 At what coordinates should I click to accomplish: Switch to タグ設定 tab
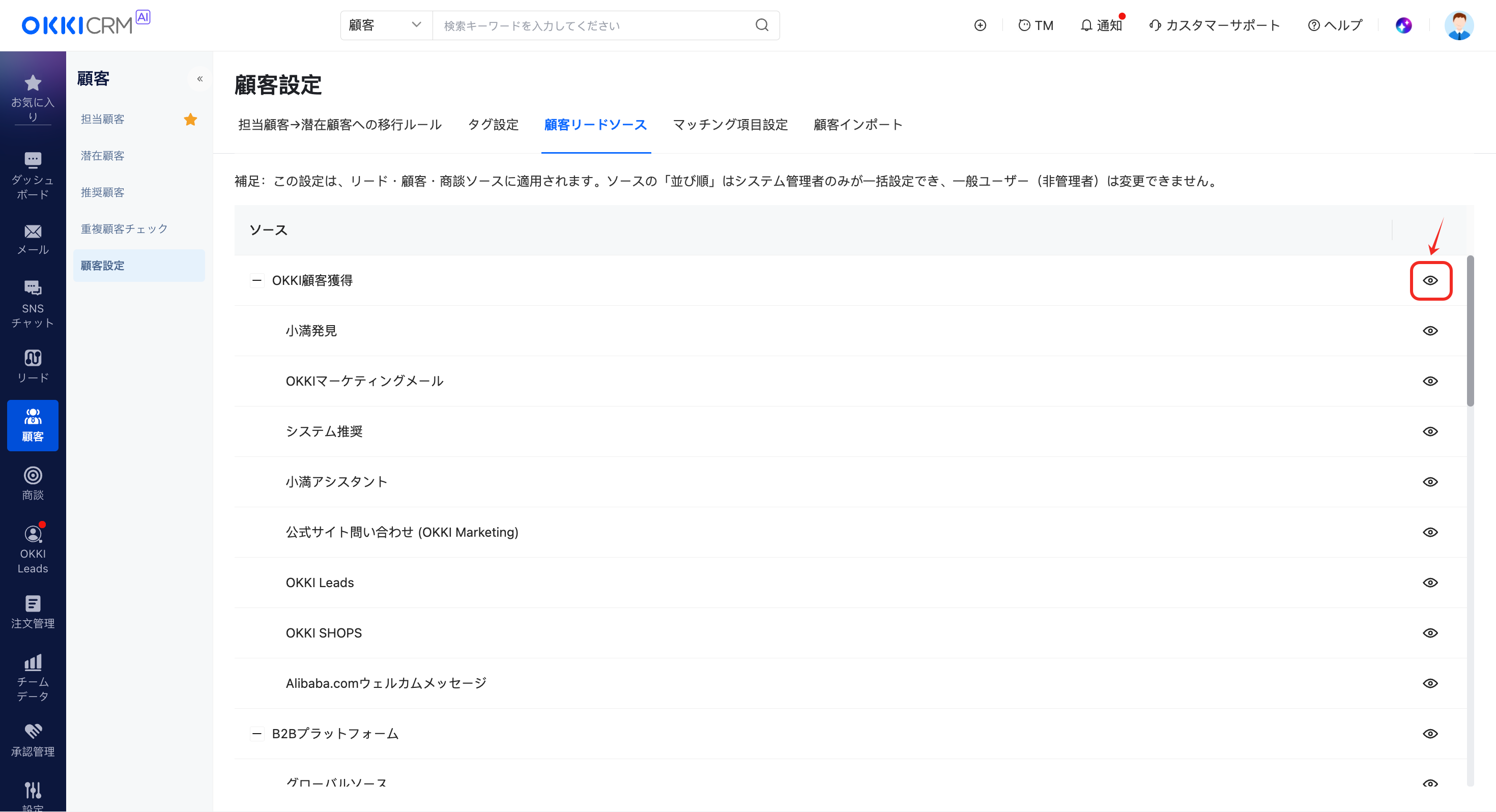493,125
